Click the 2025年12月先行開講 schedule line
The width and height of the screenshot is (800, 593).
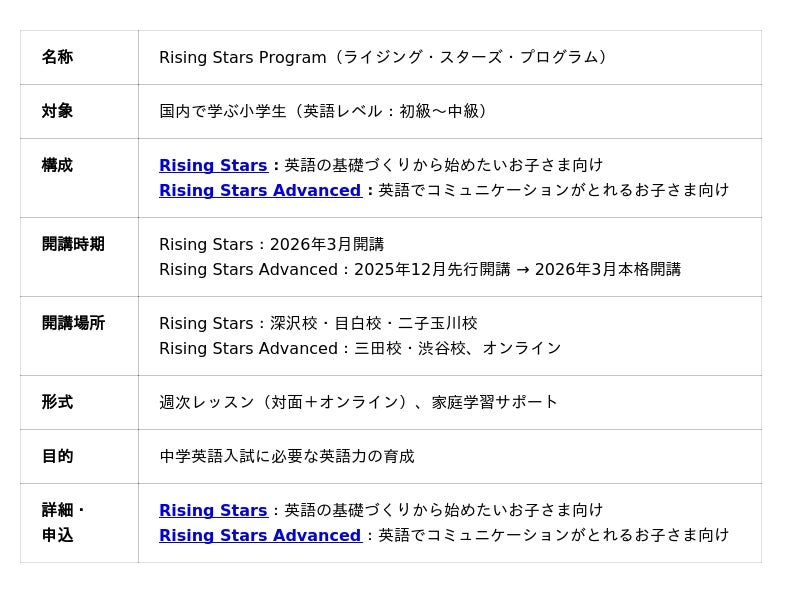(x=420, y=269)
